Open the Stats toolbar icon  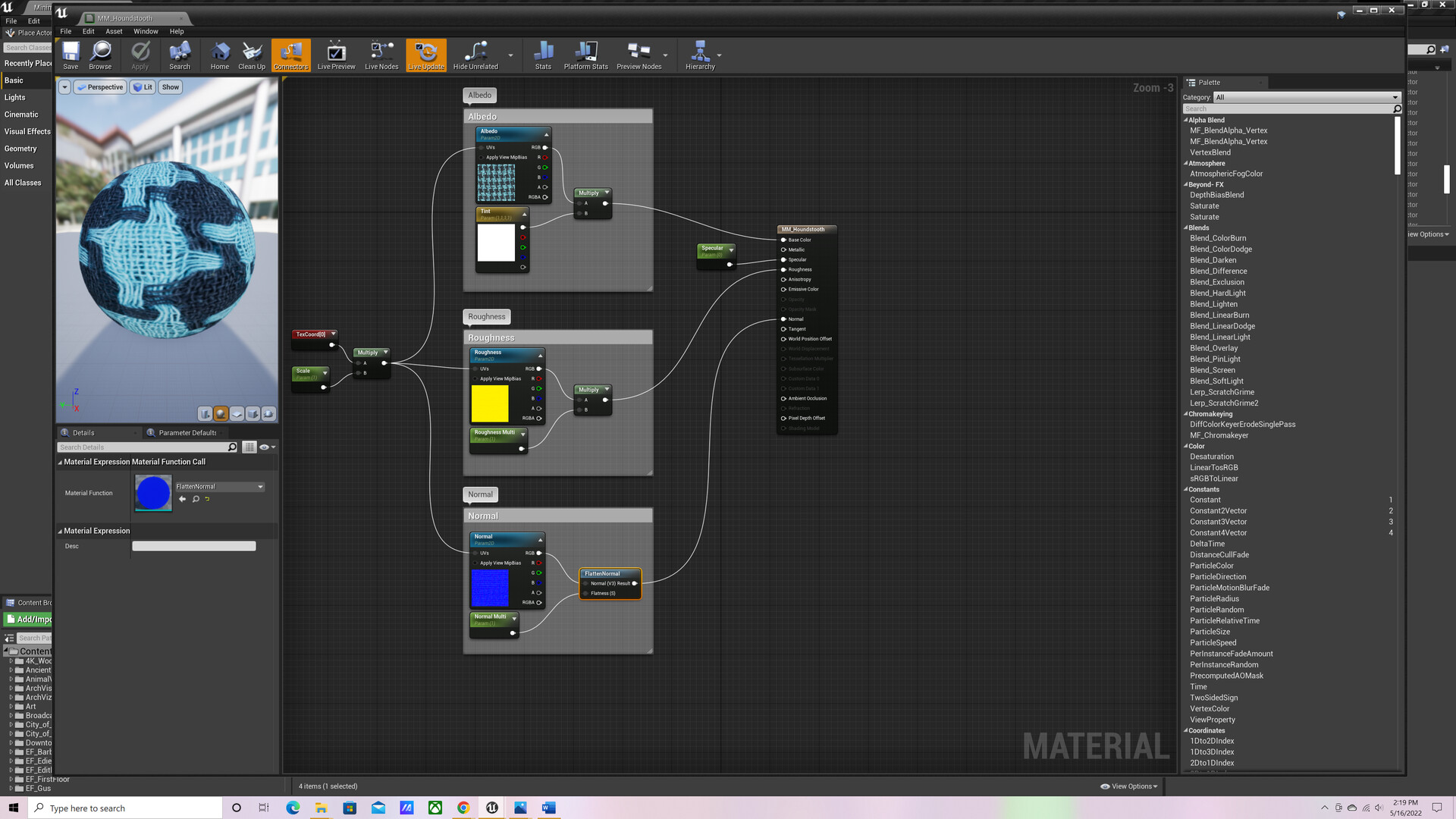(543, 55)
